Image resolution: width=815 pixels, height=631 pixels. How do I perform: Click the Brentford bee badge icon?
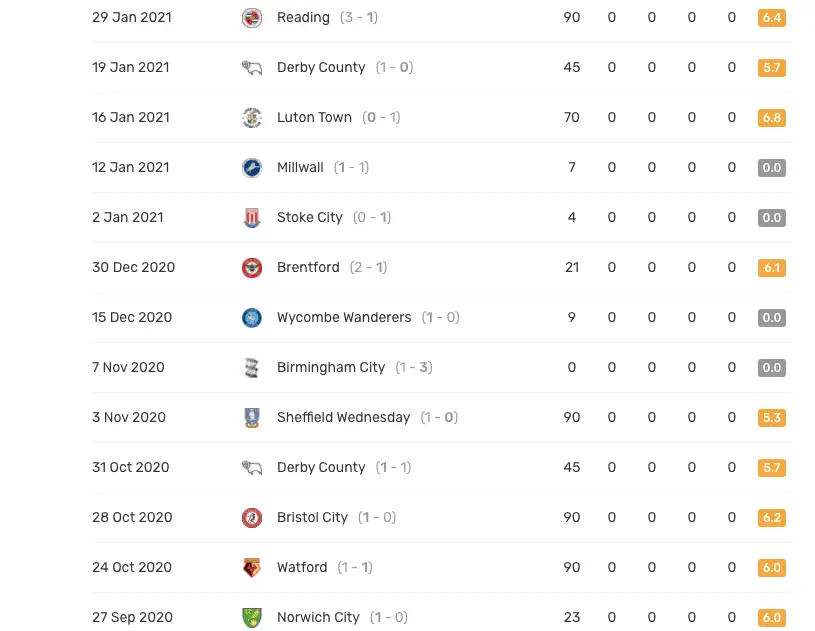252,268
